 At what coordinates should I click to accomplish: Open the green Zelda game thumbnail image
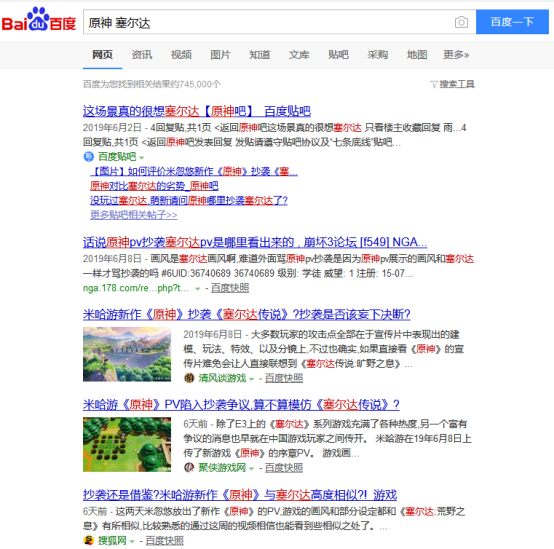pos(127,444)
